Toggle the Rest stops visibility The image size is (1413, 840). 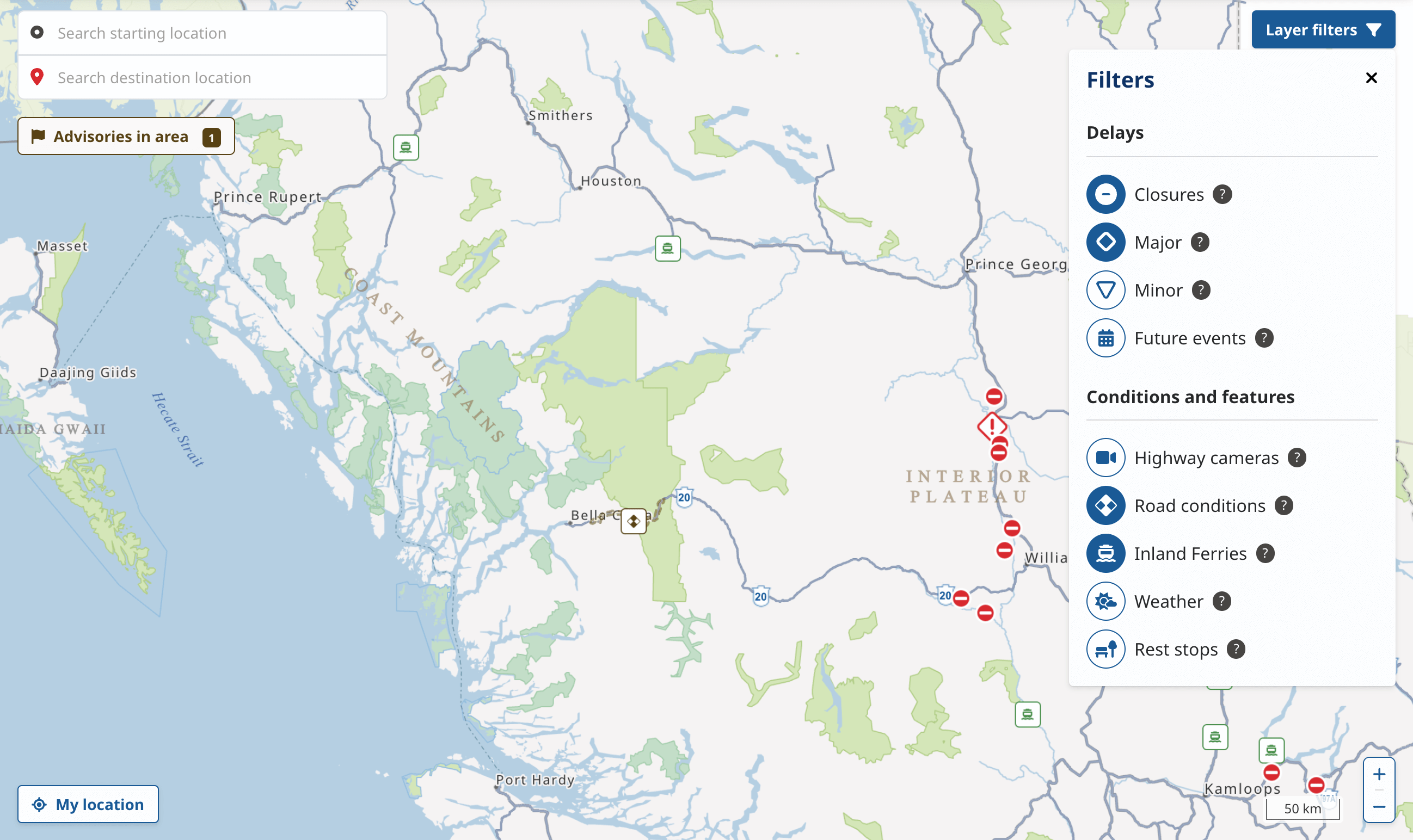click(1107, 649)
